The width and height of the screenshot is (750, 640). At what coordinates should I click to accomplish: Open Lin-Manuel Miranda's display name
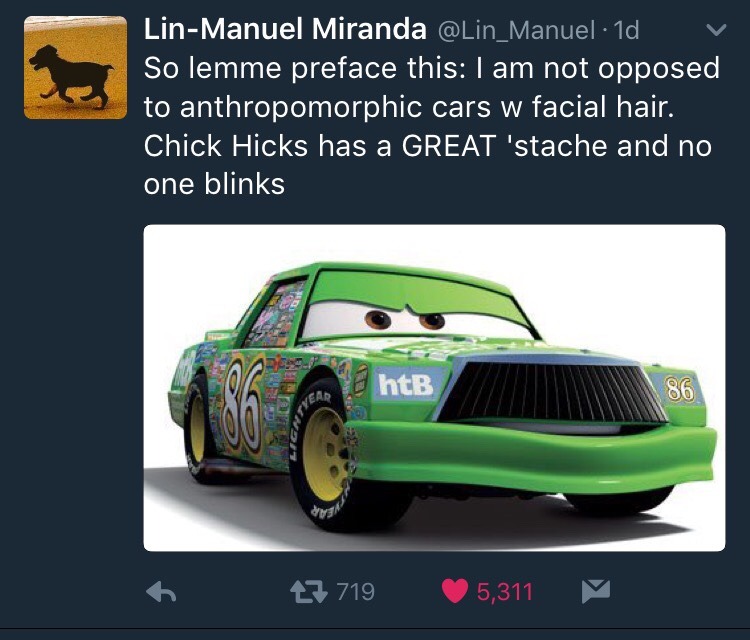point(285,29)
